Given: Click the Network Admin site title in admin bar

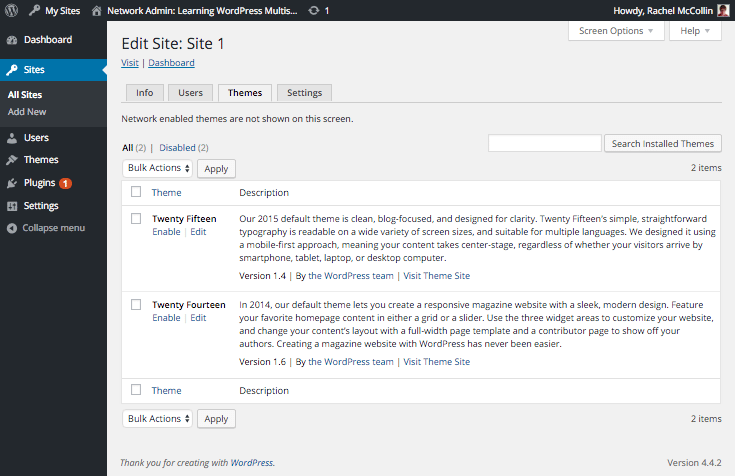Looking at the screenshot, I should (x=202, y=10).
